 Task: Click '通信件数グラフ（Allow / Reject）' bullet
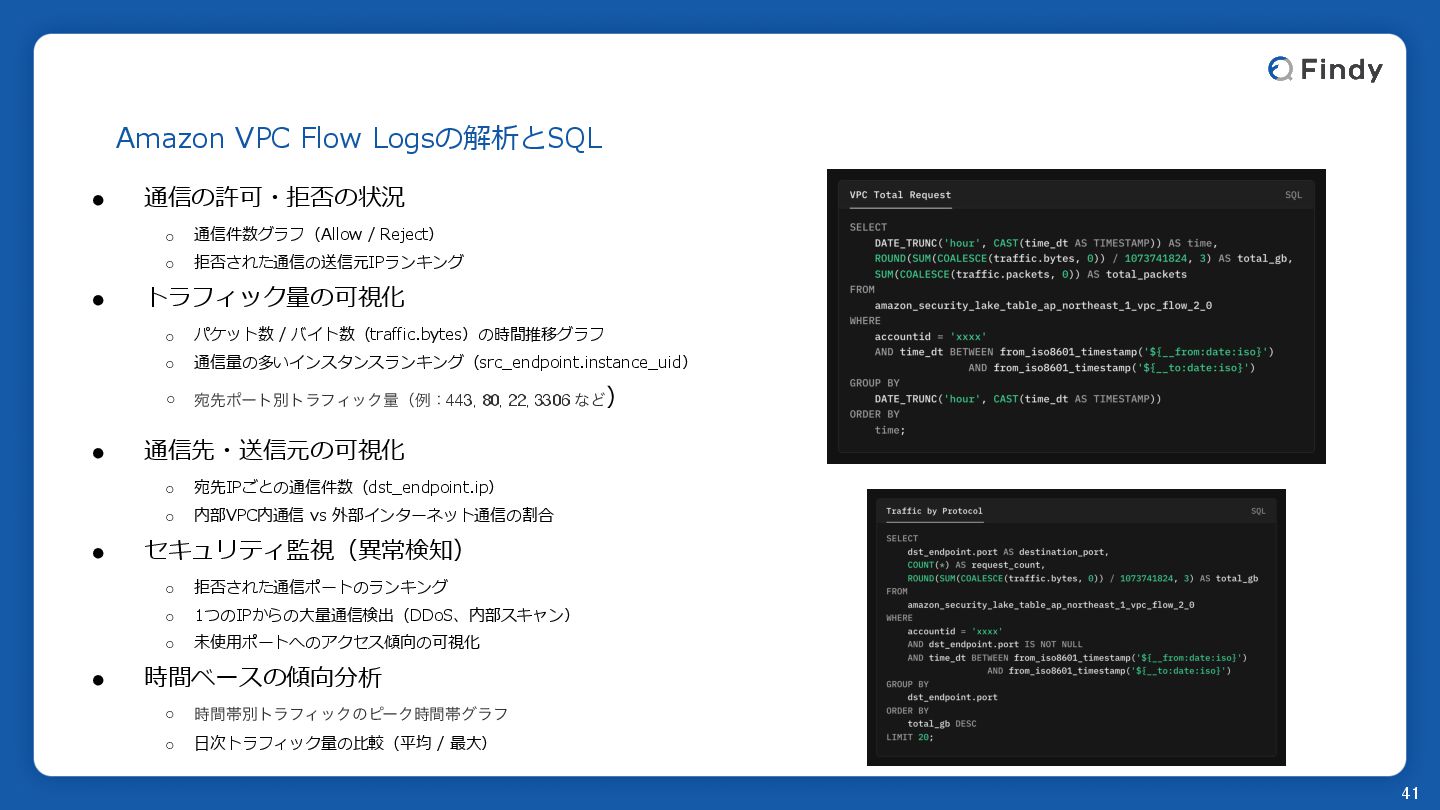click(x=316, y=235)
